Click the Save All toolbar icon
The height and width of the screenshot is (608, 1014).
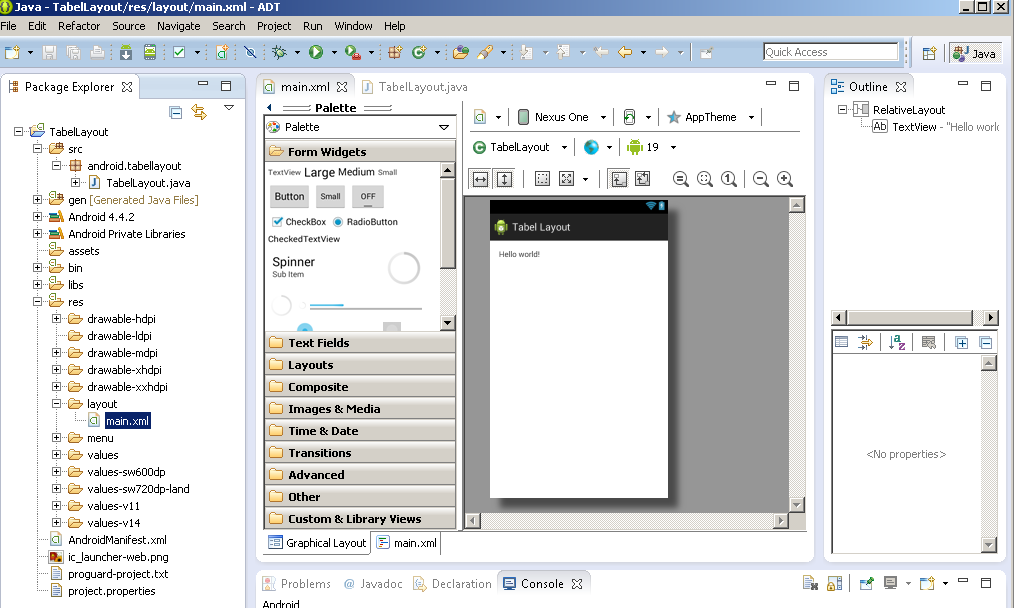[73, 52]
